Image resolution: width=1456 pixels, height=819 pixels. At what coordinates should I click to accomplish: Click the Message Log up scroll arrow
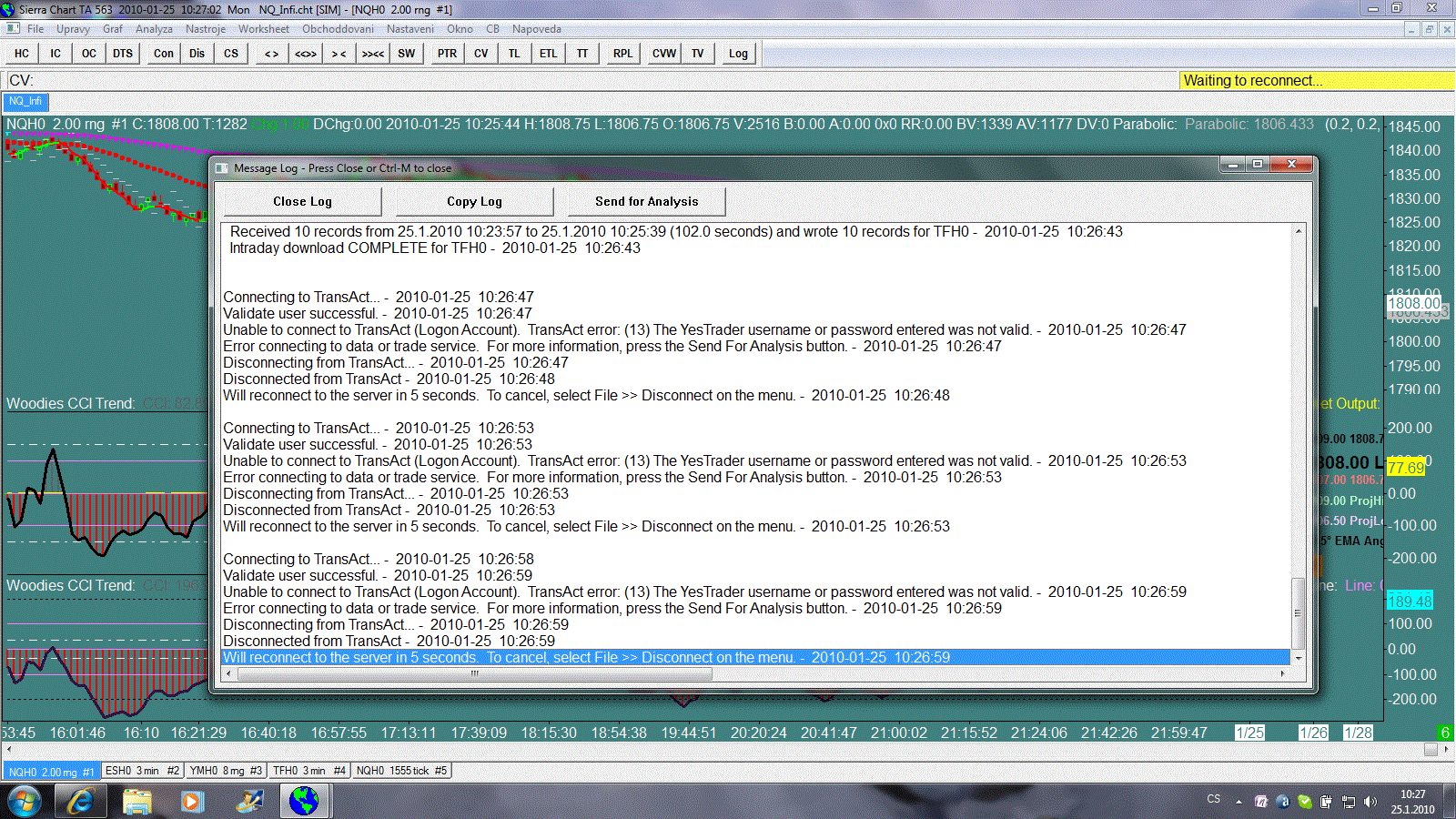1299,231
